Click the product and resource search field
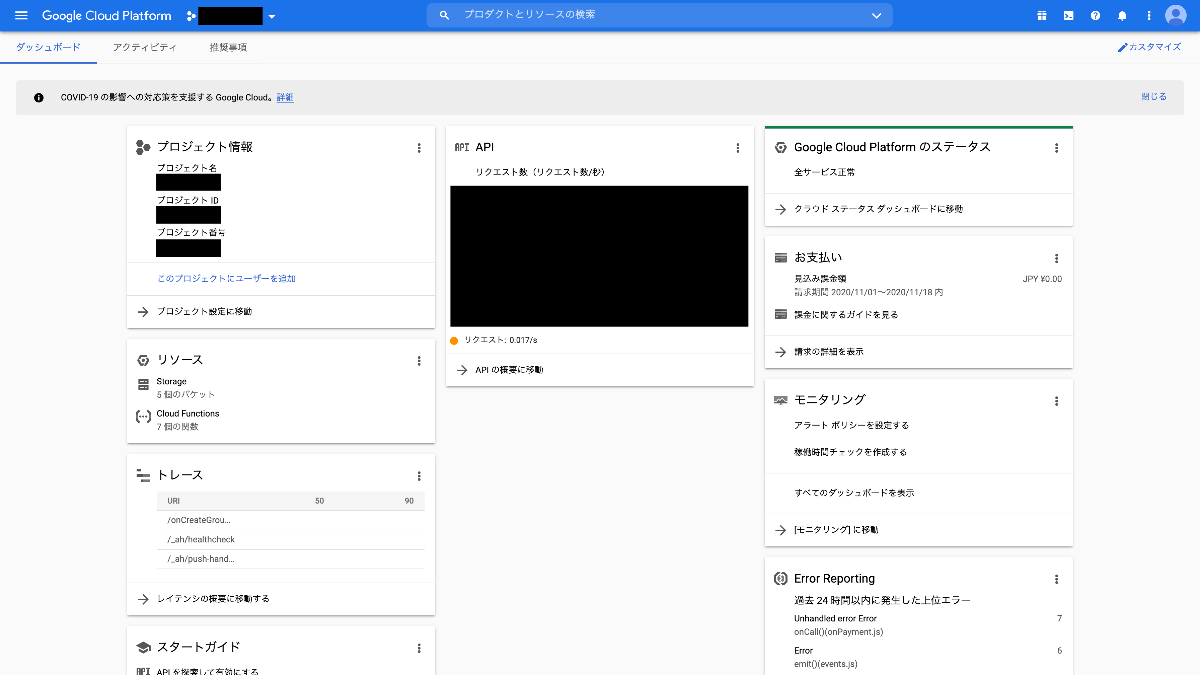1200x675 pixels. 659,16
